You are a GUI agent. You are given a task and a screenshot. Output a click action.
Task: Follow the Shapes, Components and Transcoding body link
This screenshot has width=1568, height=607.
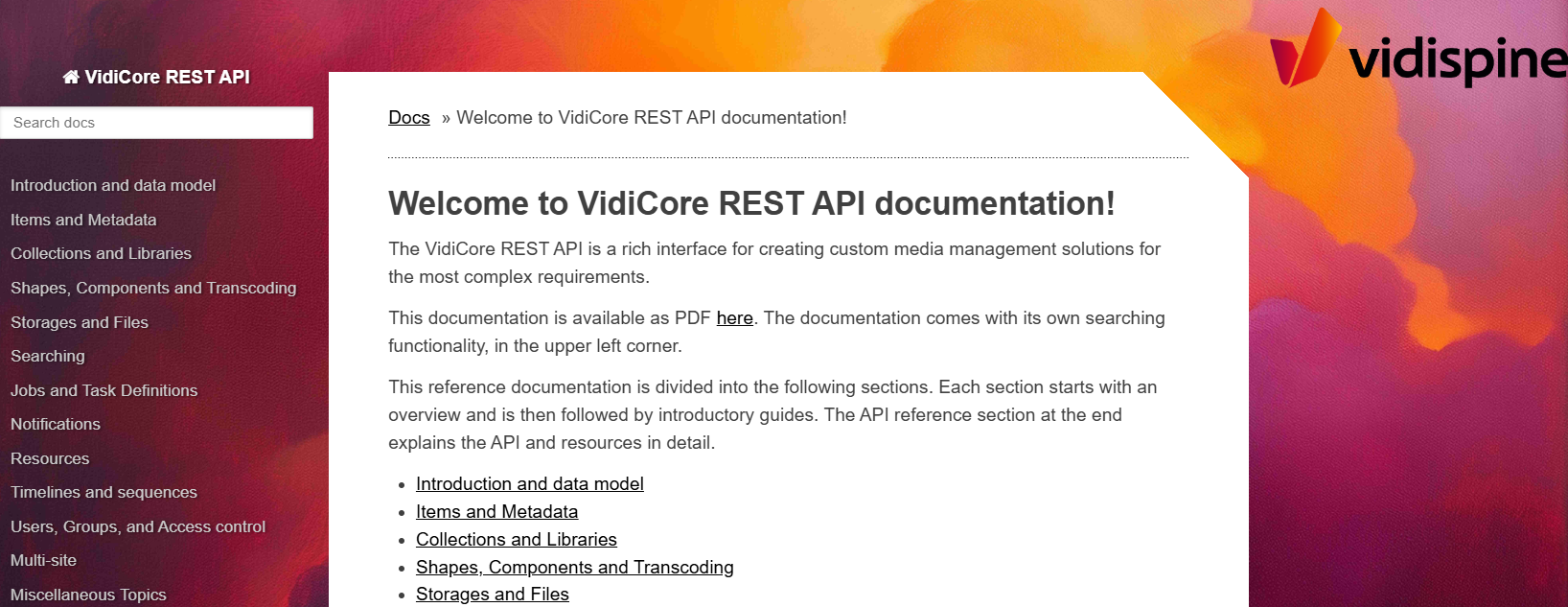[x=574, y=568]
